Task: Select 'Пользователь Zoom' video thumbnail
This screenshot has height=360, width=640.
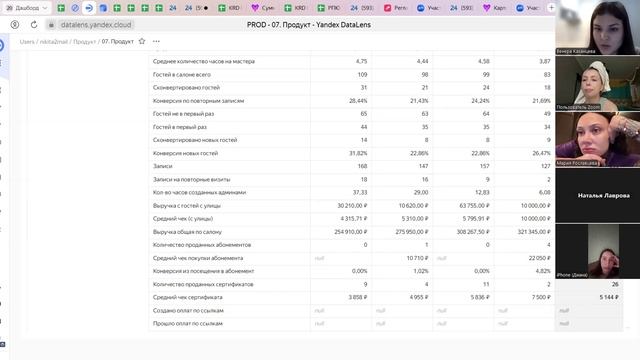Action: [598, 83]
